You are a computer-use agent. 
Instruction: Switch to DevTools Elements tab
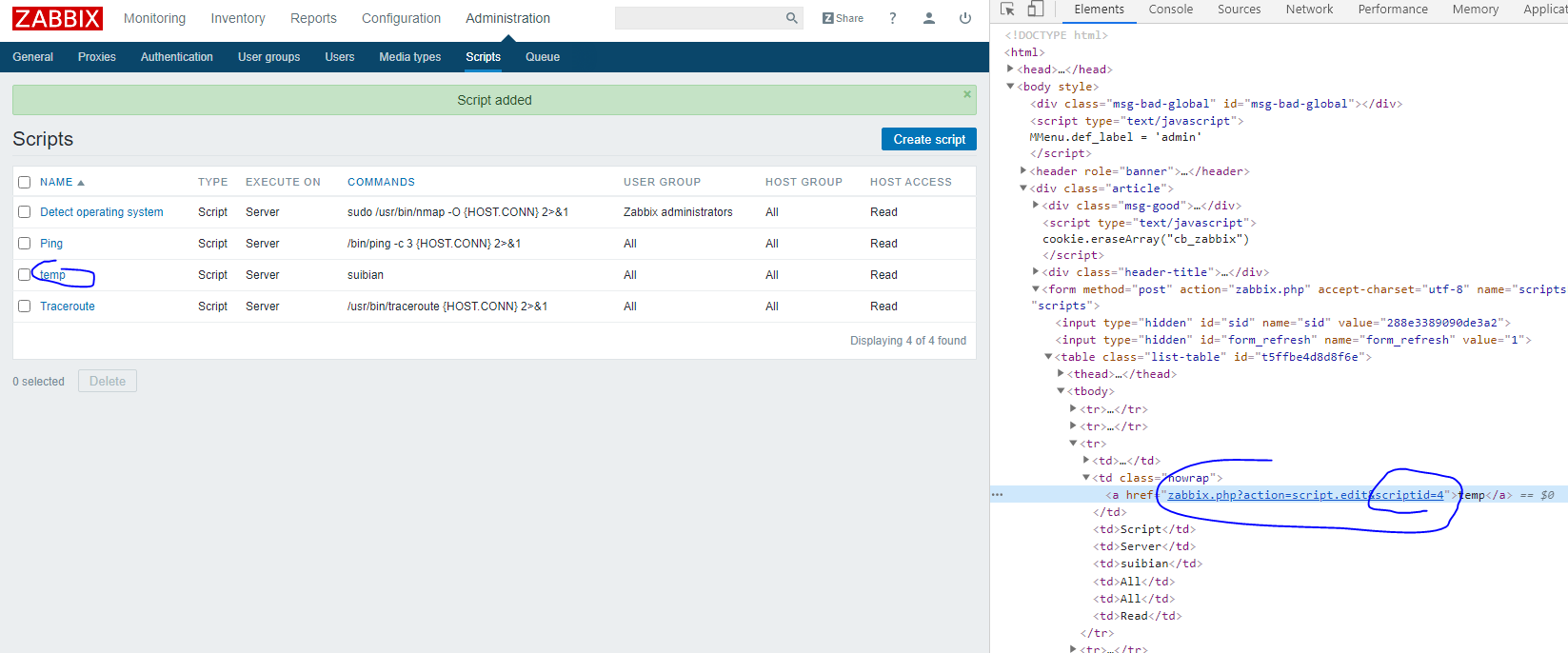[1099, 10]
